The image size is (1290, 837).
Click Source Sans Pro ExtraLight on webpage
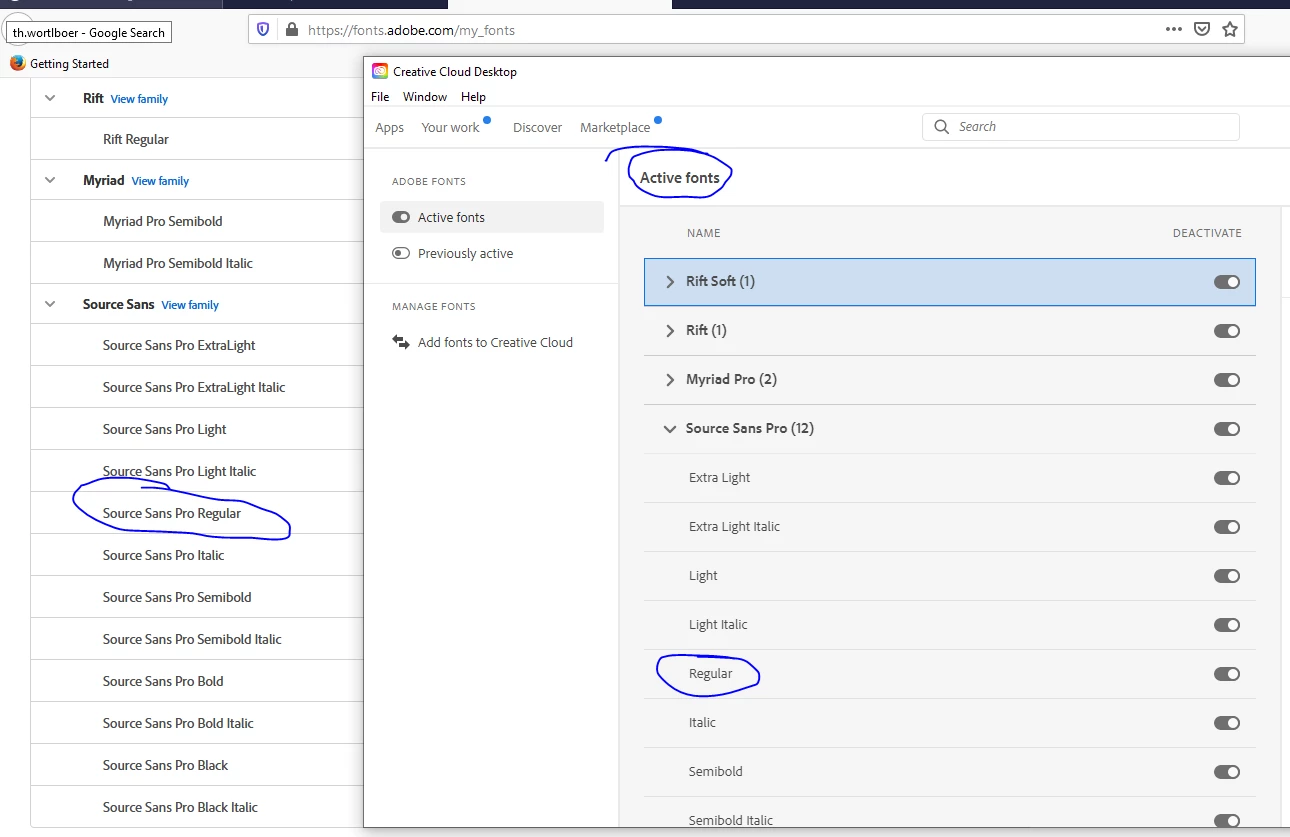click(179, 345)
